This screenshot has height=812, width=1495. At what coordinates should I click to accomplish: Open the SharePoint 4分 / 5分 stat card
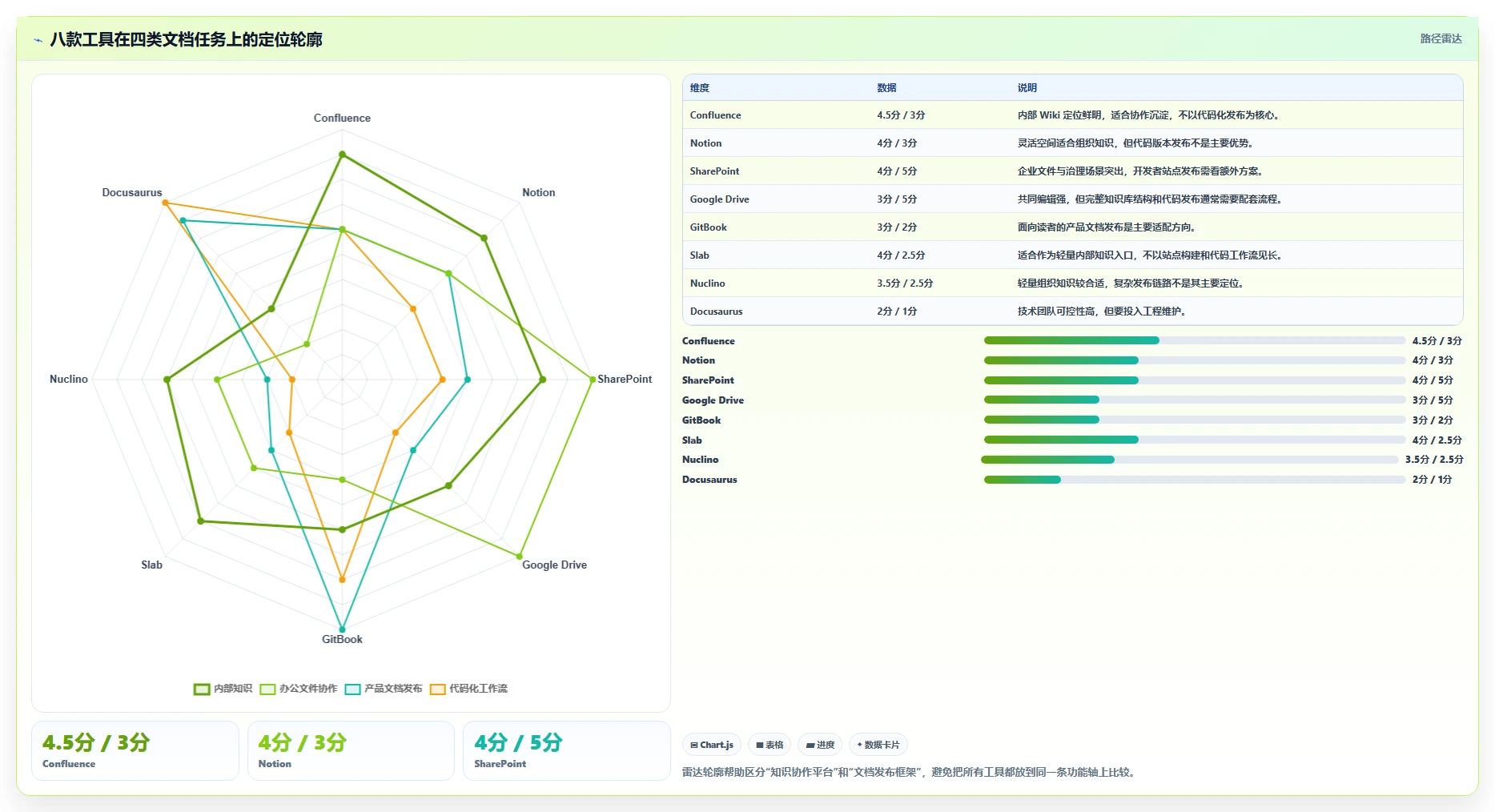tap(566, 750)
